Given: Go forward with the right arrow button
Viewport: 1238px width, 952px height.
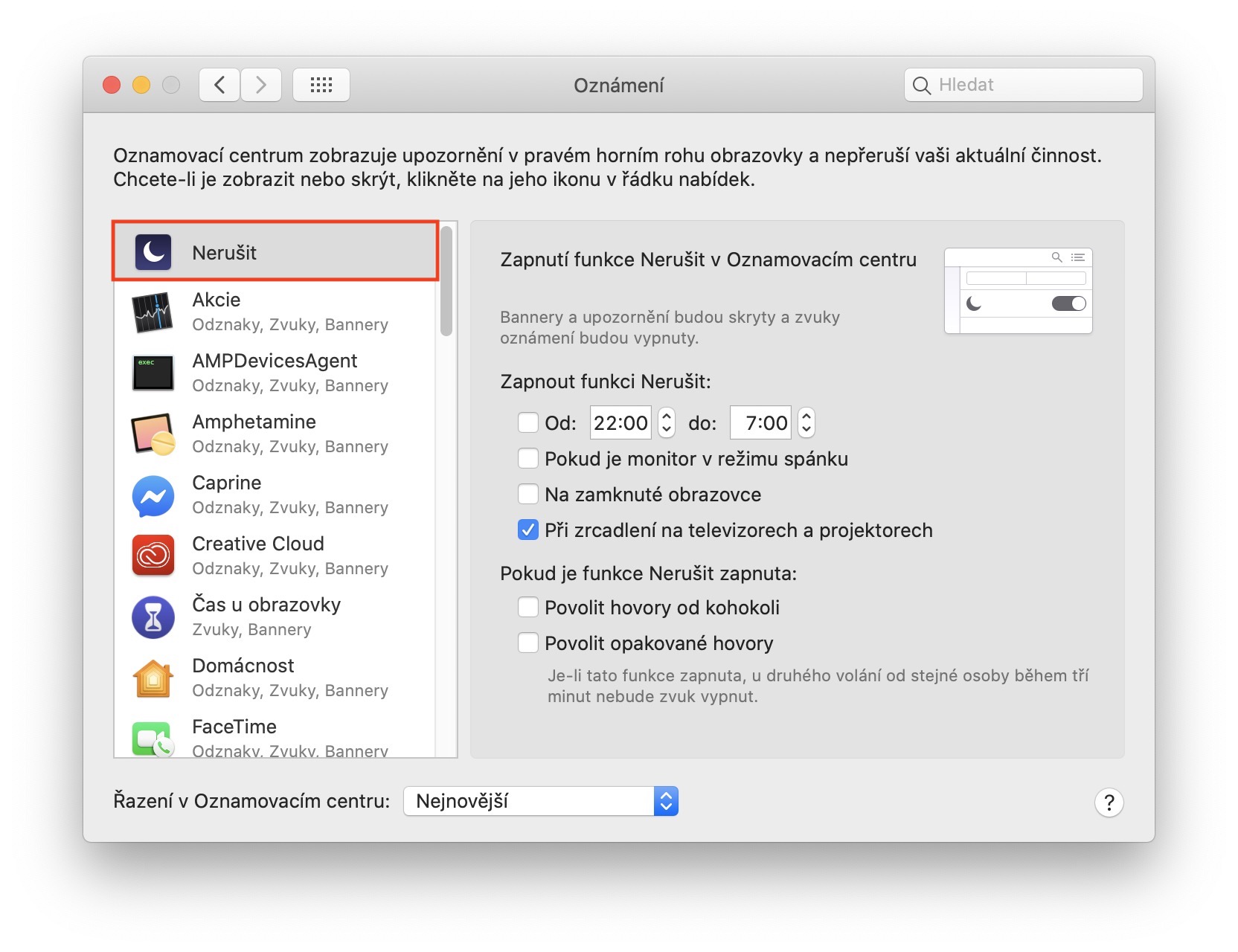Looking at the screenshot, I should point(261,85).
